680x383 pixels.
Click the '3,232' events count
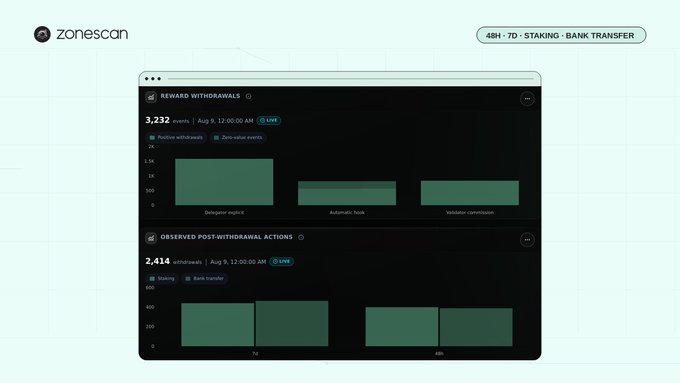(x=157, y=120)
